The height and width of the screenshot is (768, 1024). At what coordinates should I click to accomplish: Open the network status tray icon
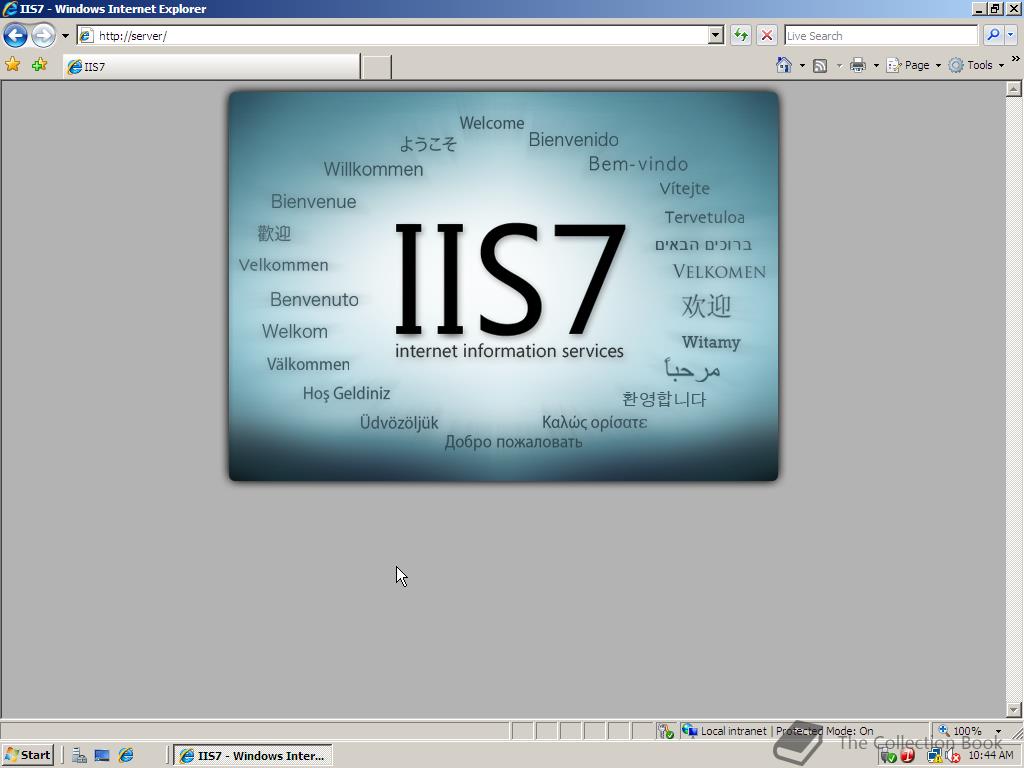coord(934,756)
